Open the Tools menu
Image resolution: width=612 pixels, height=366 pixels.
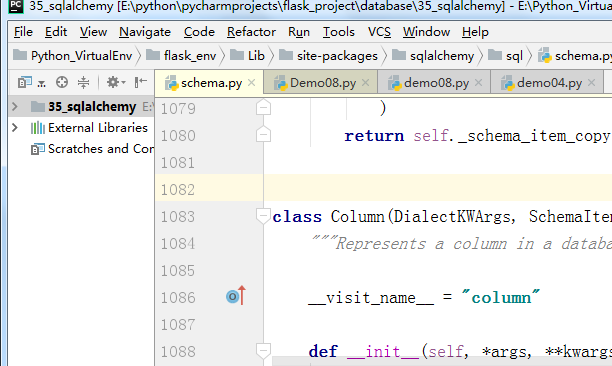point(338,32)
